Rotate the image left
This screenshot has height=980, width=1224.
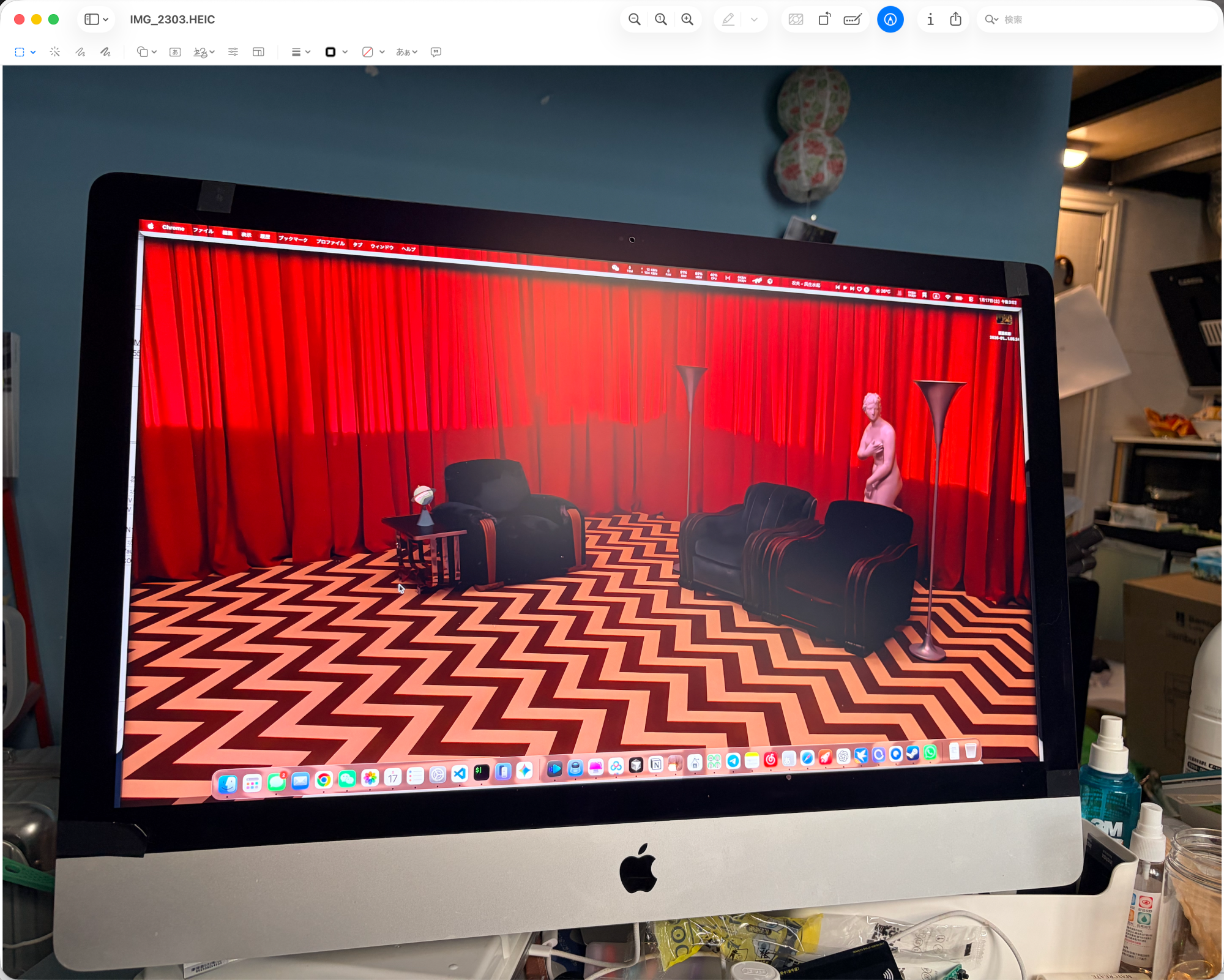coord(824,20)
